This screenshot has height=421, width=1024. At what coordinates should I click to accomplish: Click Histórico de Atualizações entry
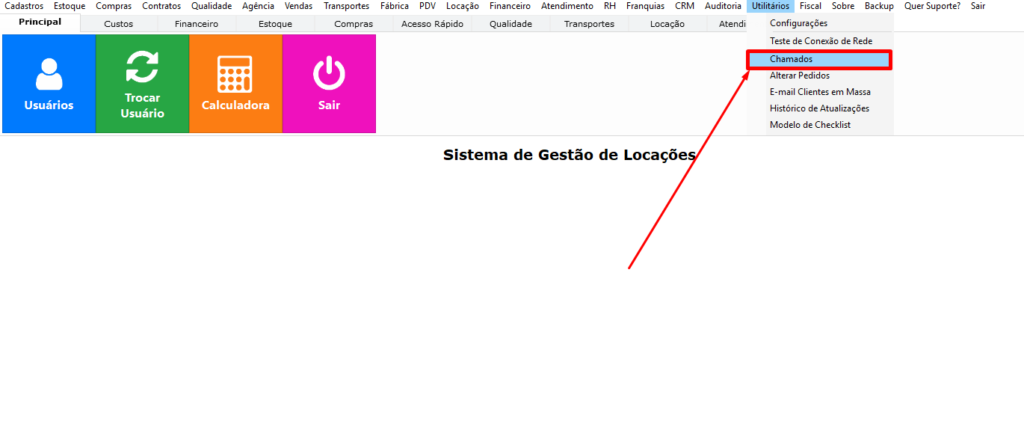point(819,108)
